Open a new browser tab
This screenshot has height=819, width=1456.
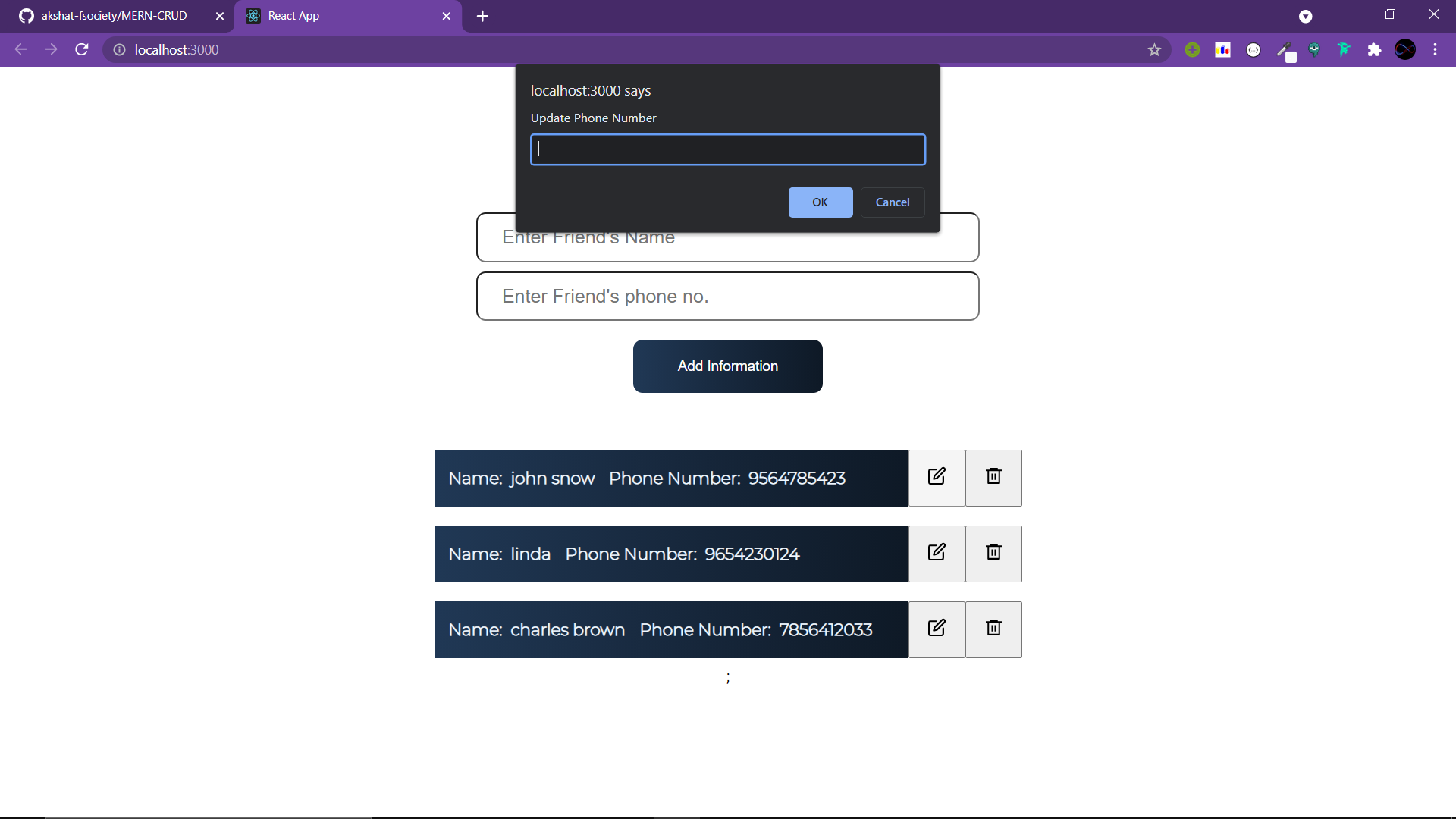(482, 16)
